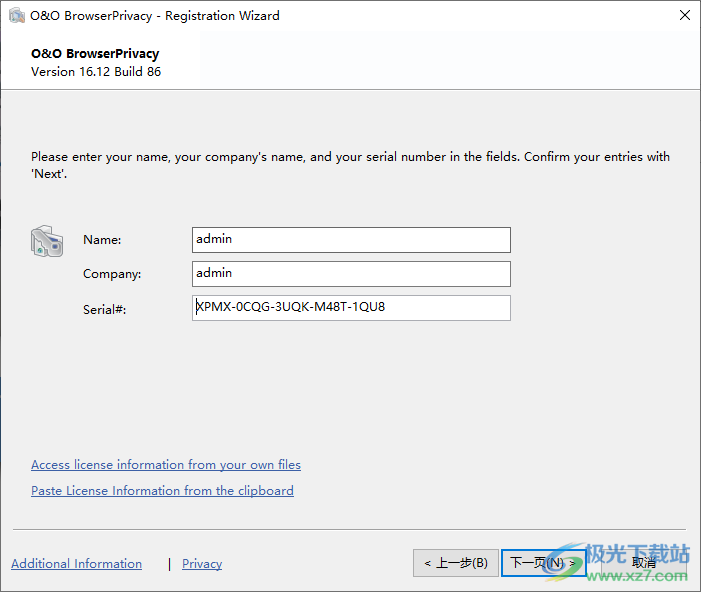Proceed with the 下一页(N) button
The width and height of the screenshot is (701, 592).
click(x=542, y=563)
